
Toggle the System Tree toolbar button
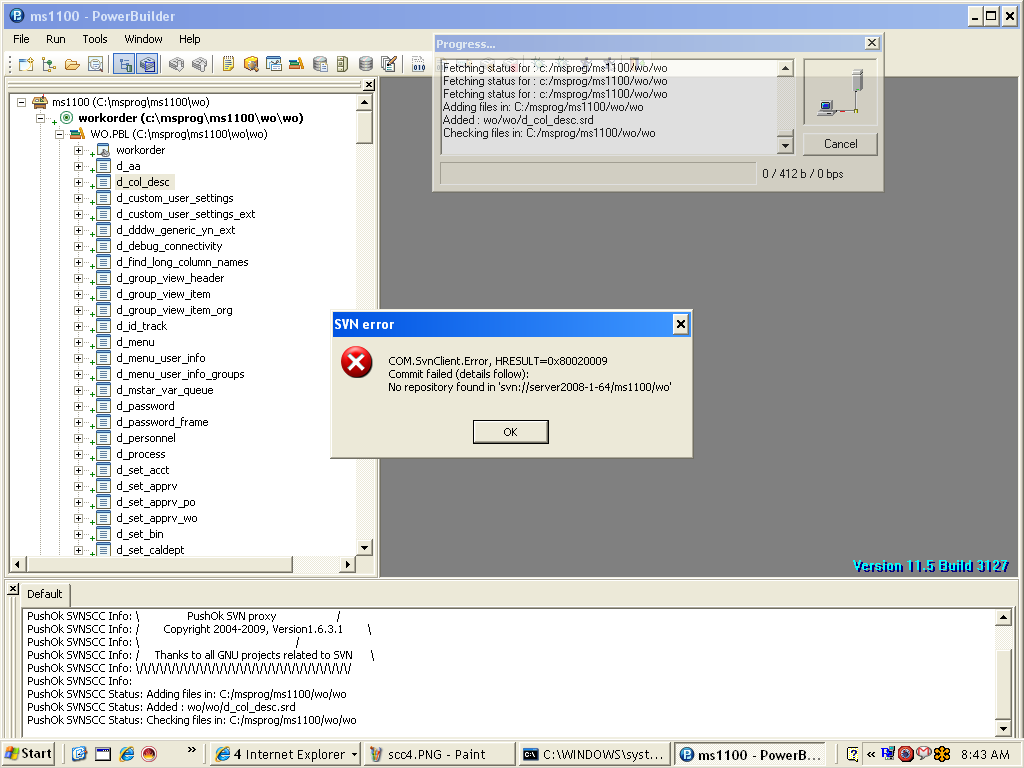pyautogui.click(x=124, y=65)
